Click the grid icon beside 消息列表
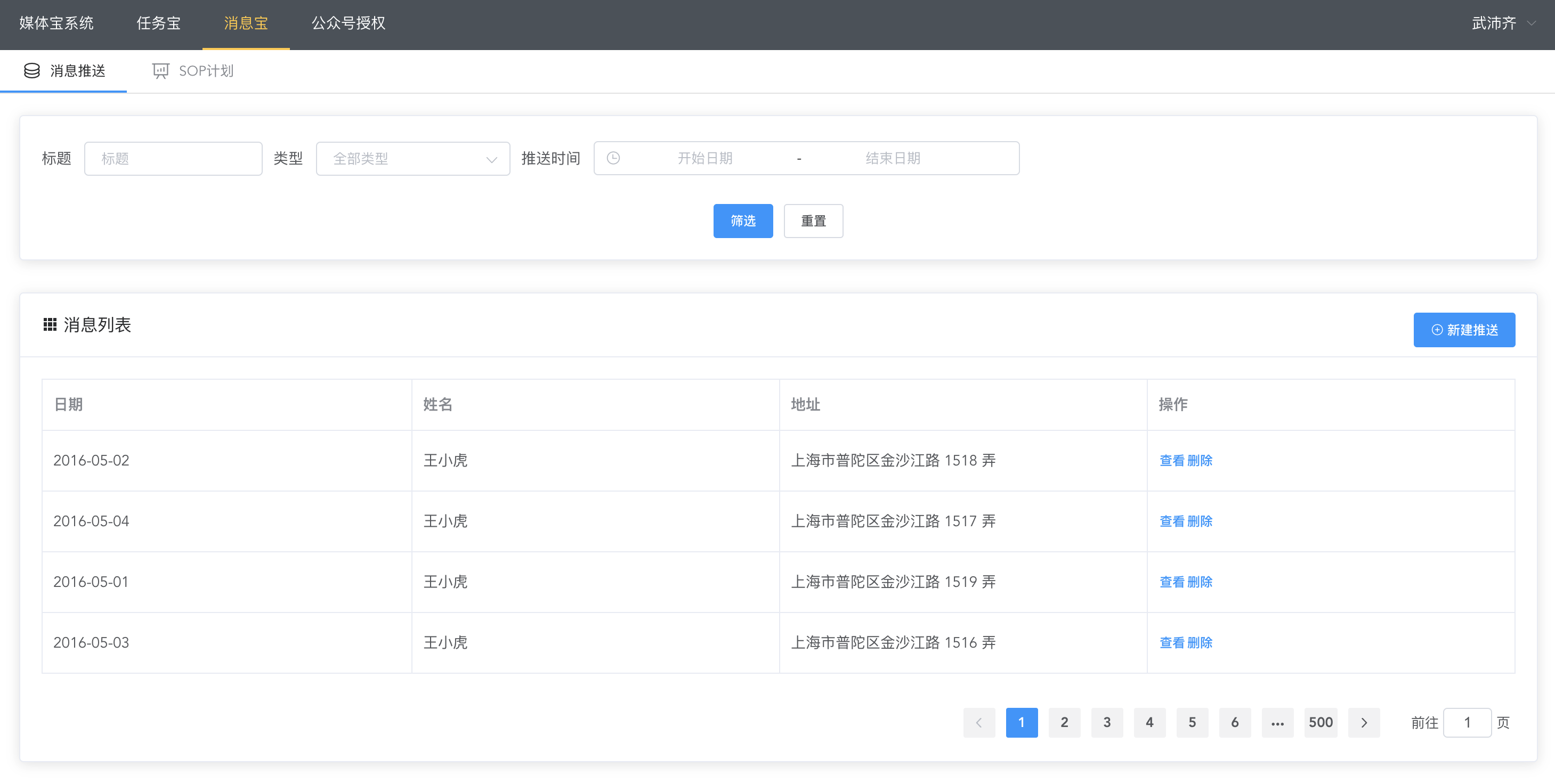The width and height of the screenshot is (1555, 784). 50,325
